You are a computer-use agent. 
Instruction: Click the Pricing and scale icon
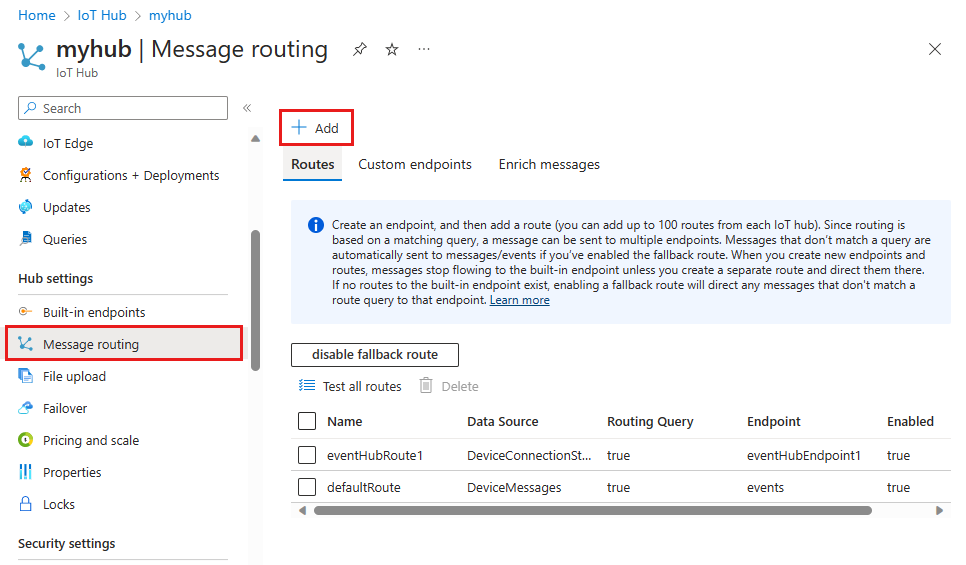26,440
